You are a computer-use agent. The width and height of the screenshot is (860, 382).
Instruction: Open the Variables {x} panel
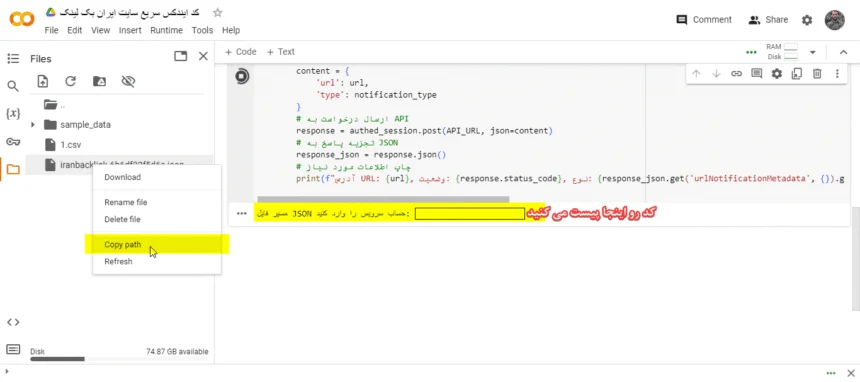(x=13, y=114)
